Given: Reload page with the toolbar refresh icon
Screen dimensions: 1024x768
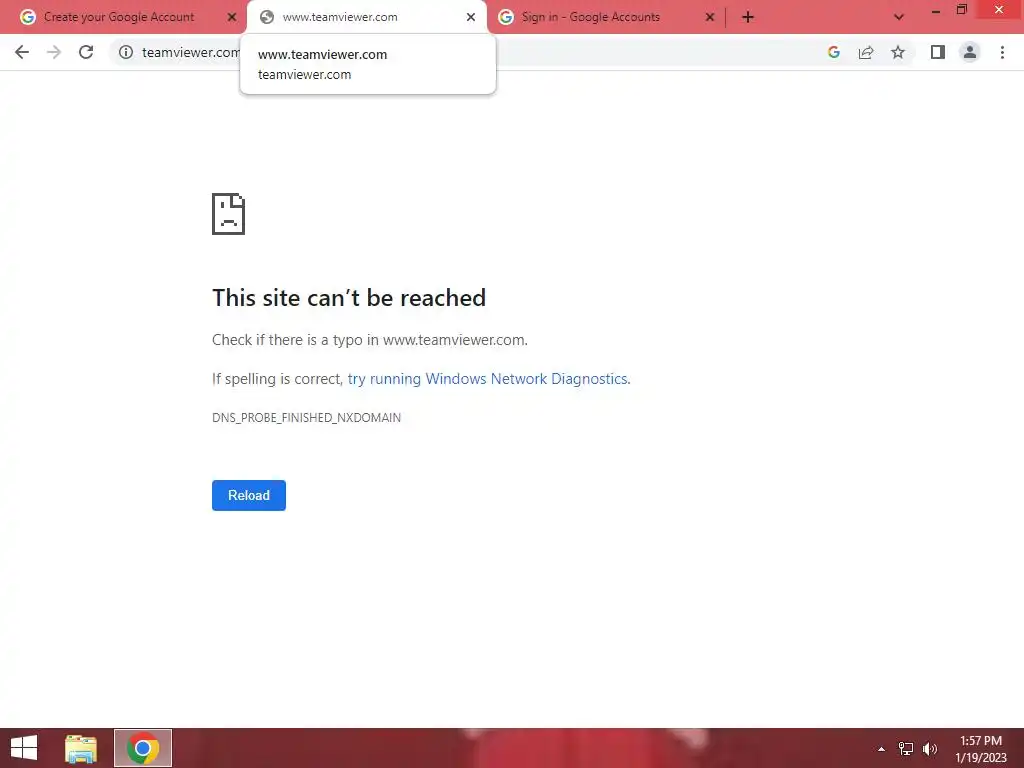Looking at the screenshot, I should tap(86, 52).
